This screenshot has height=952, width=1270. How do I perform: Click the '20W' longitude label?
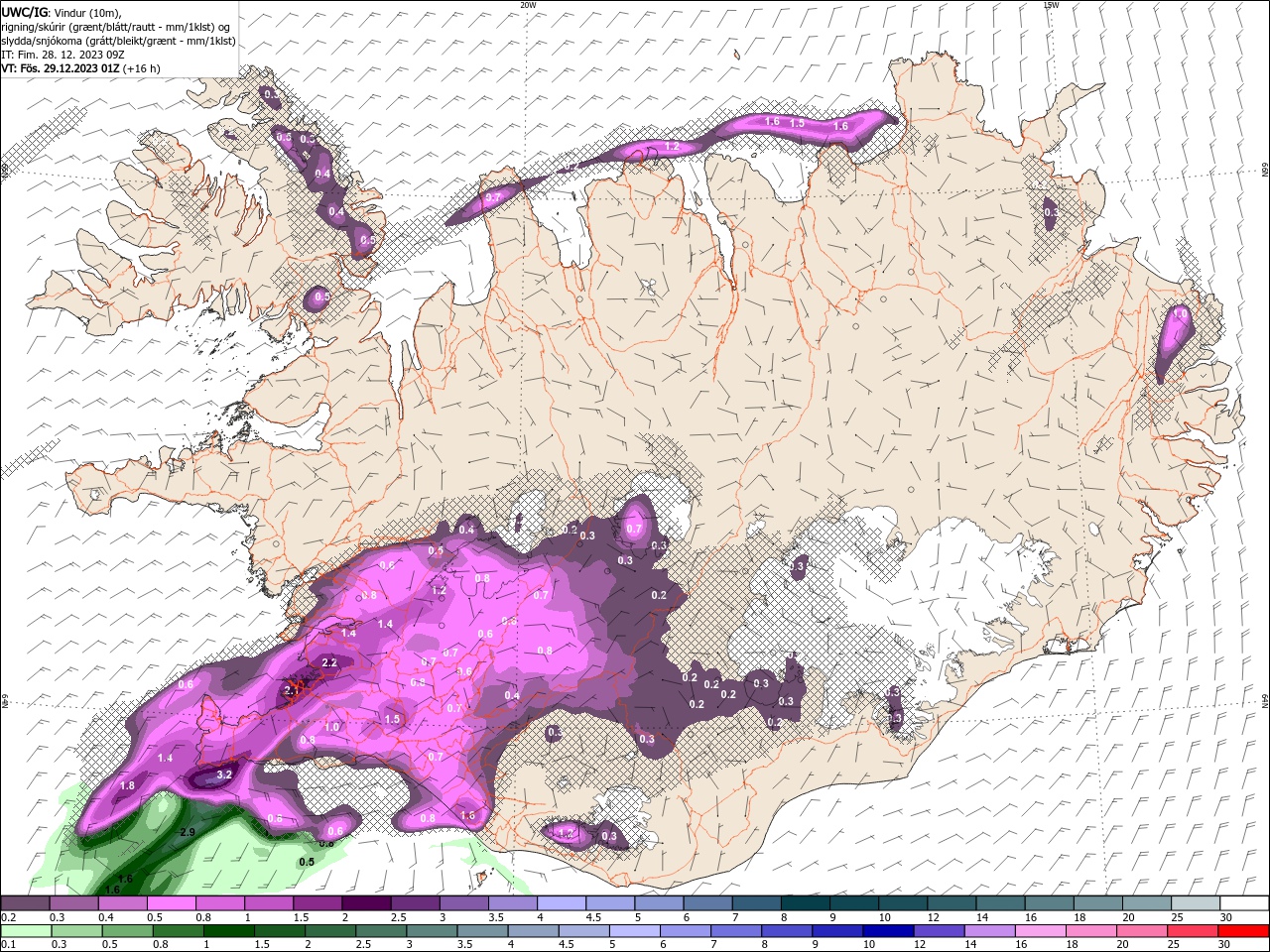point(528,5)
